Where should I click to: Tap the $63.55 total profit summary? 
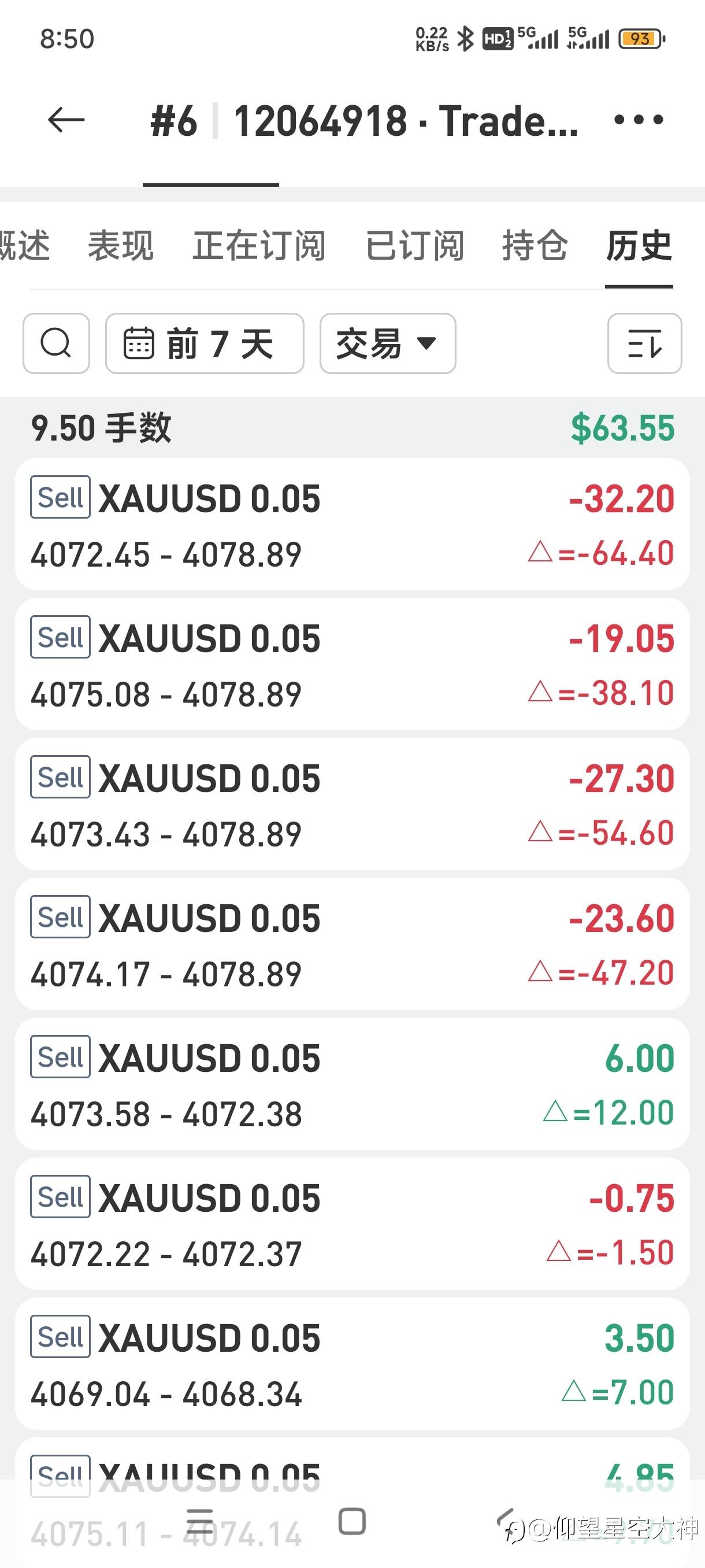(622, 427)
